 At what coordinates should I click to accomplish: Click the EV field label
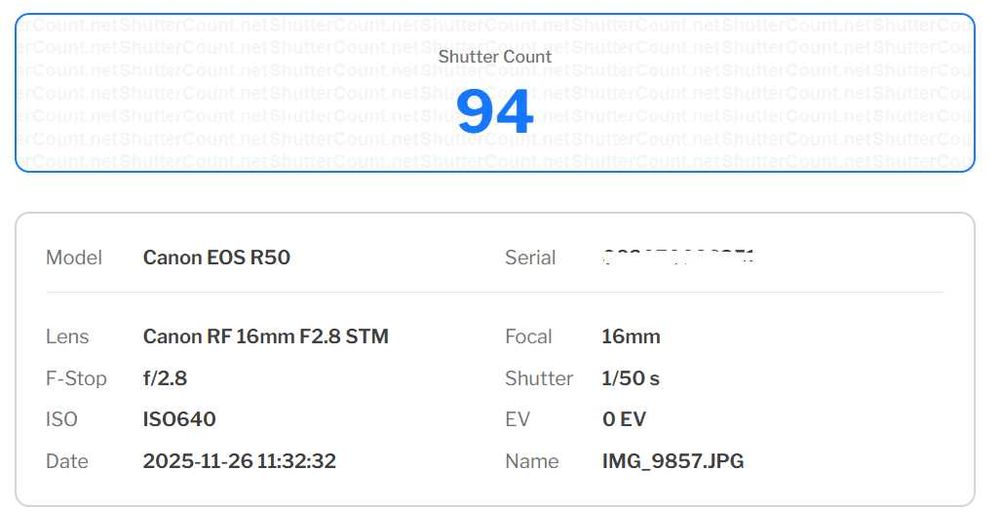[x=517, y=420]
